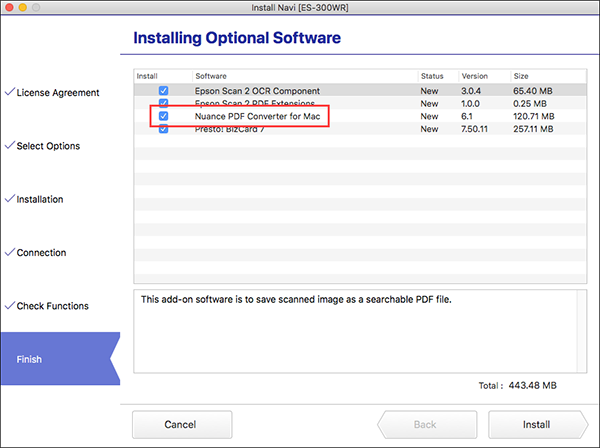Click version 7.50.11 cell
The height and width of the screenshot is (448, 600).
(x=474, y=129)
